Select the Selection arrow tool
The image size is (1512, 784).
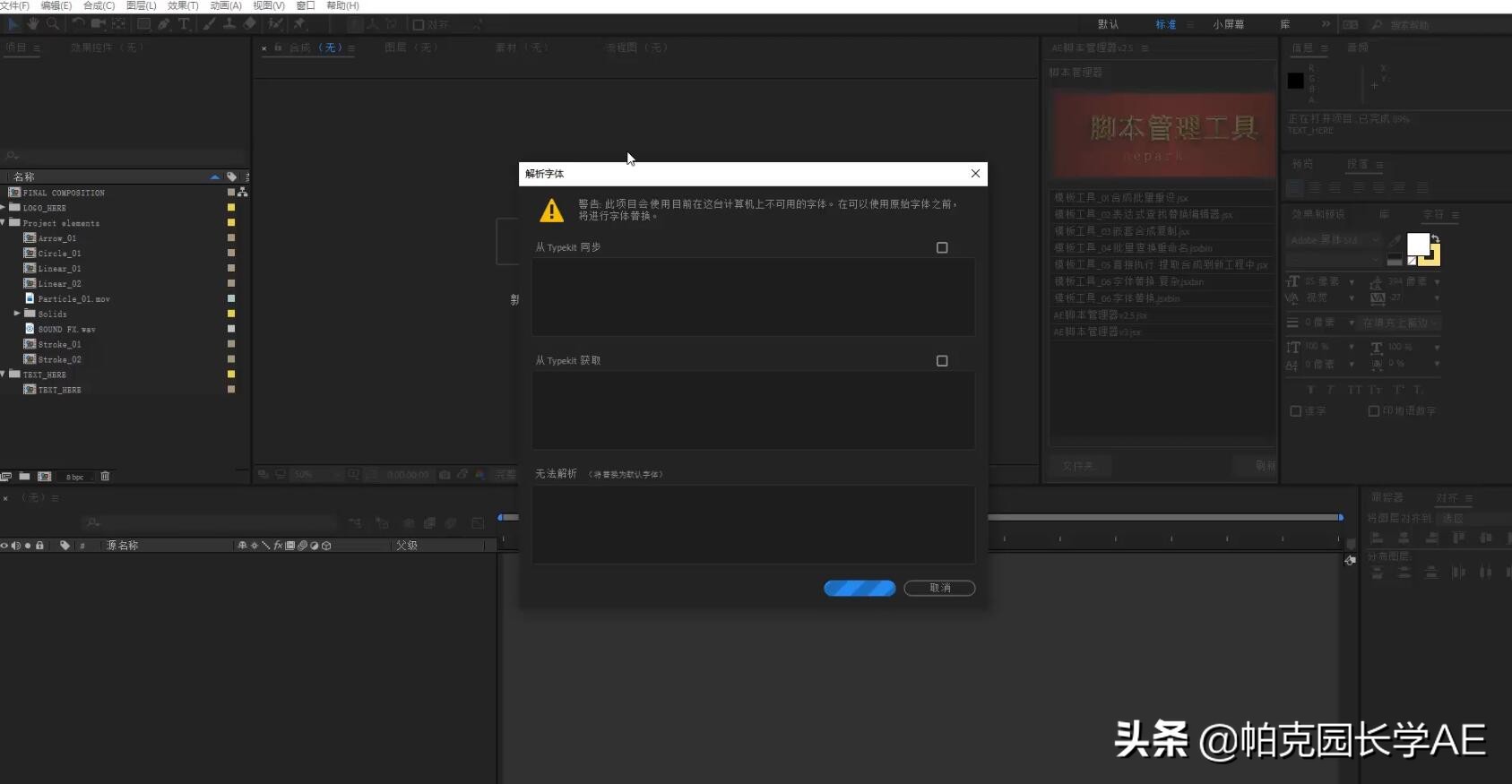(13, 24)
